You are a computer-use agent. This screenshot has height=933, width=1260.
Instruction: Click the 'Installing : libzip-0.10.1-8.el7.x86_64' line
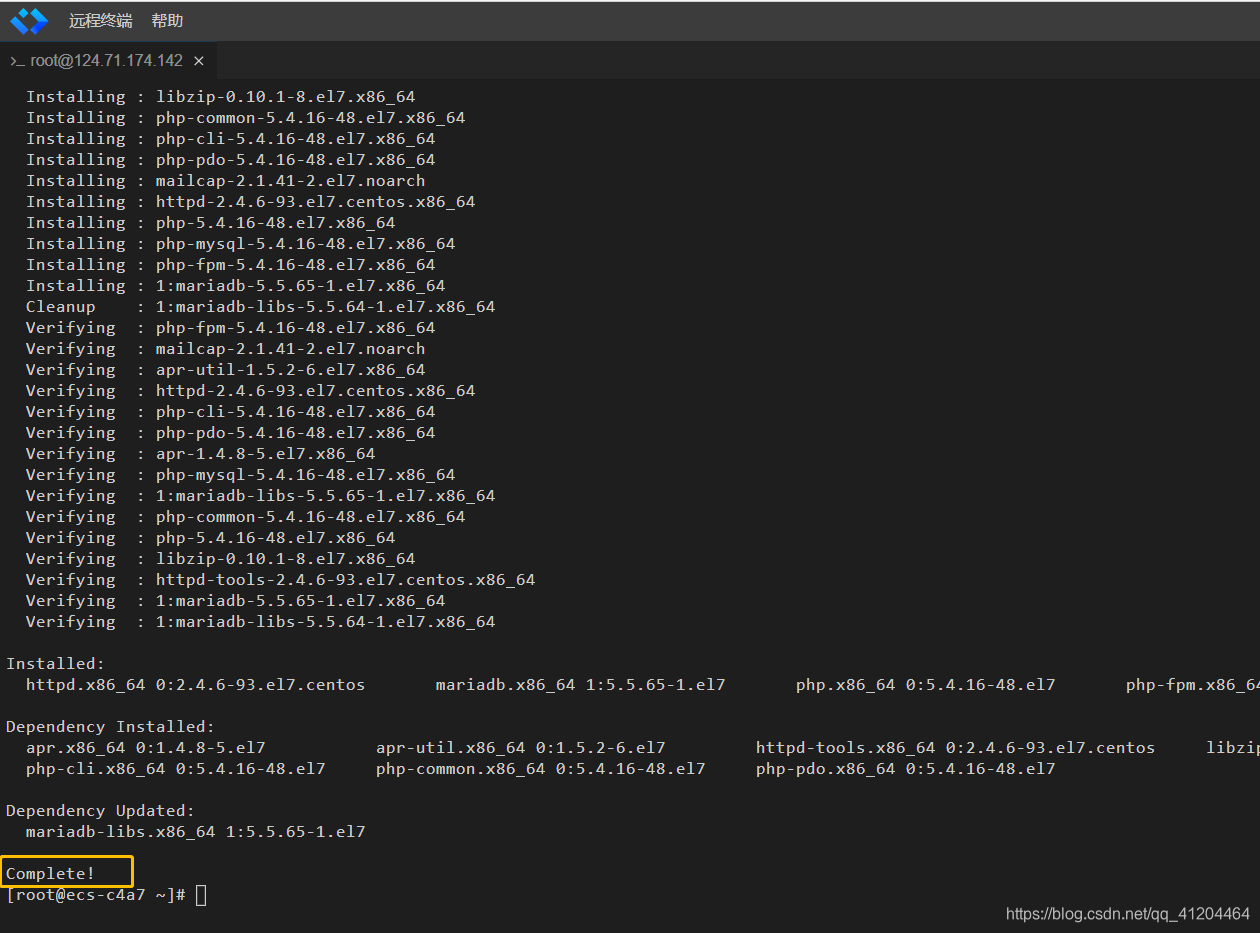pyautogui.click(x=220, y=97)
